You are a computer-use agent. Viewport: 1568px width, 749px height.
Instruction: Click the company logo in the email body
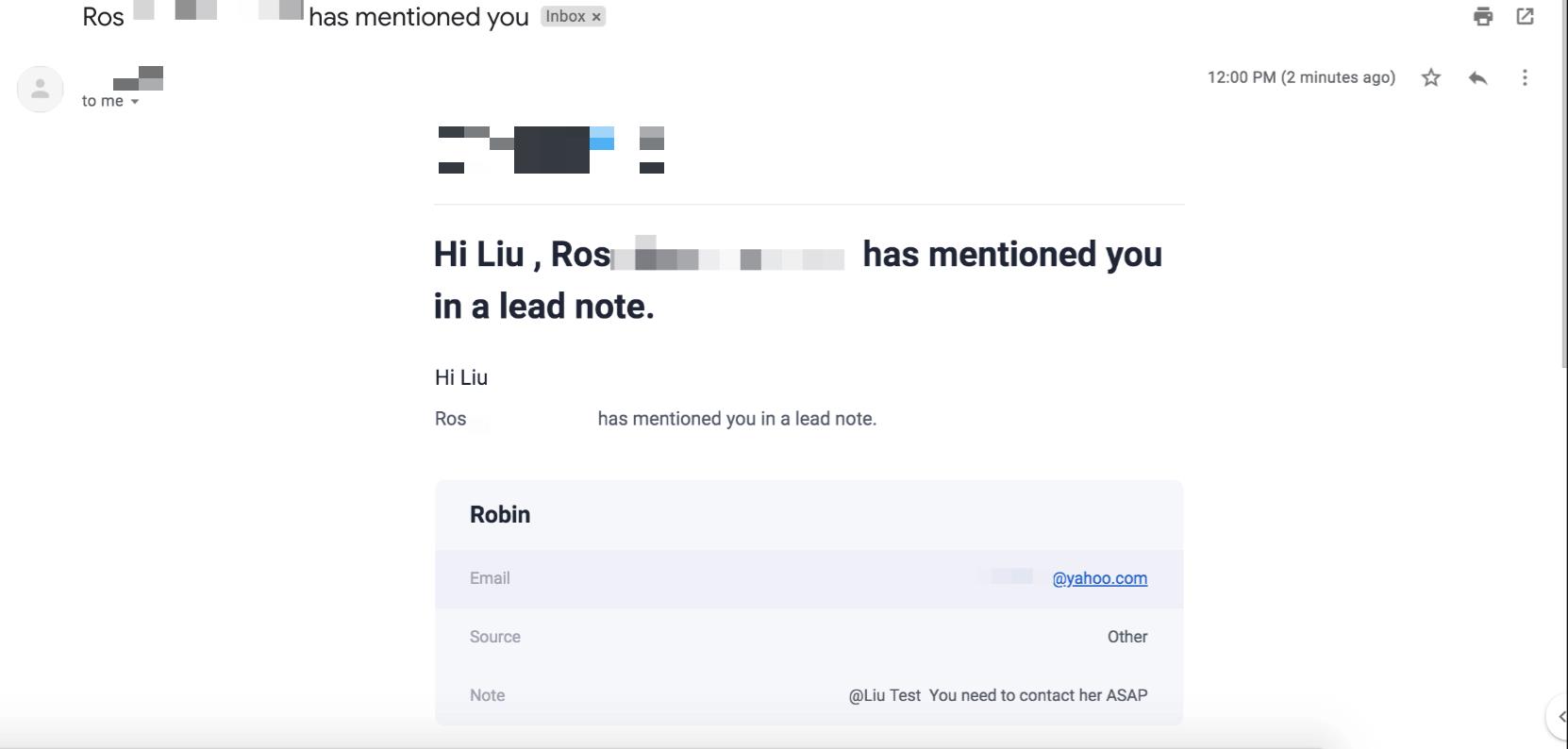pos(552,149)
